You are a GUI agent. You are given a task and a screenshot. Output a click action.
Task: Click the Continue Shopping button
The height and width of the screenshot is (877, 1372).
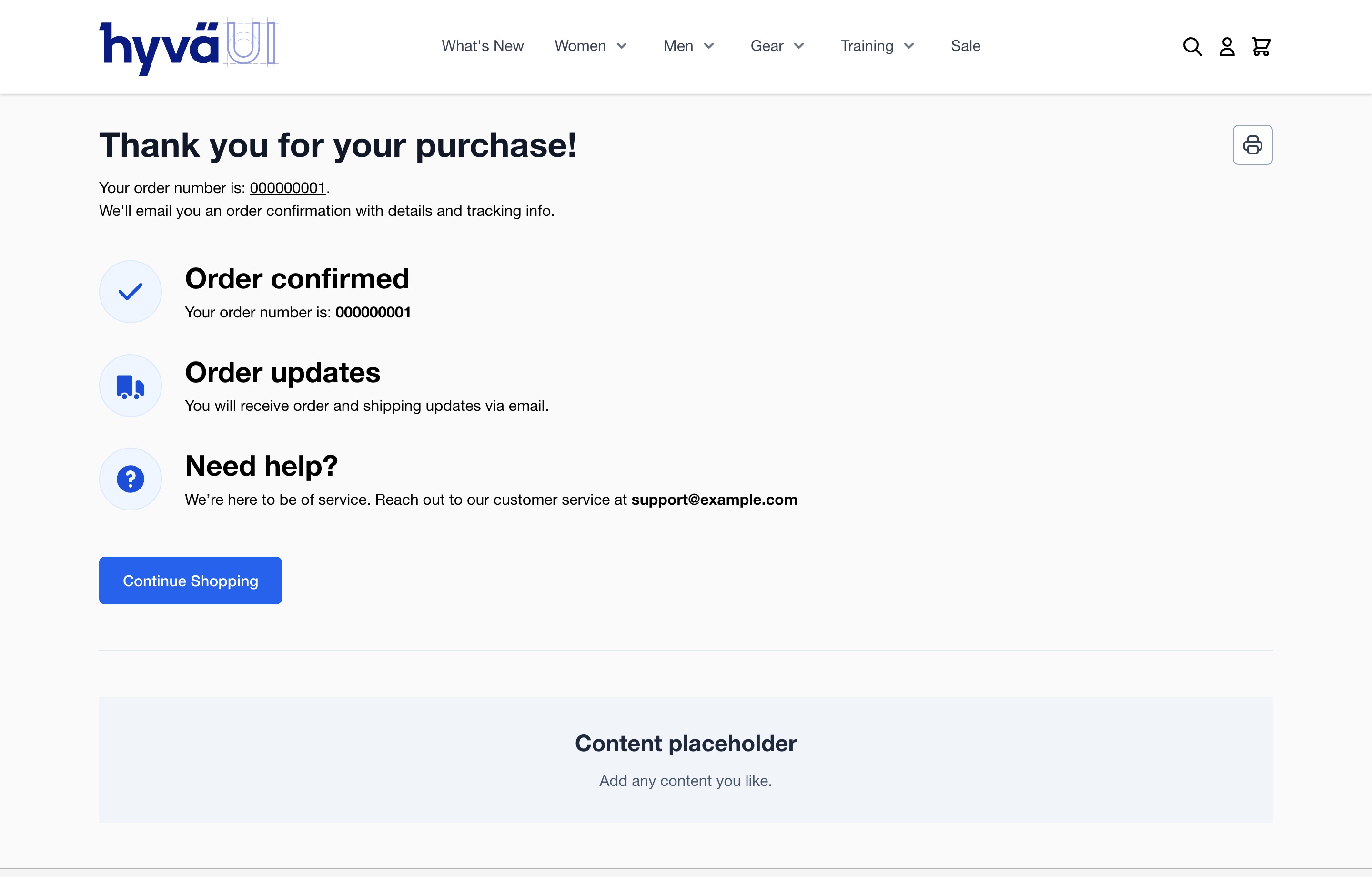coord(190,581)
